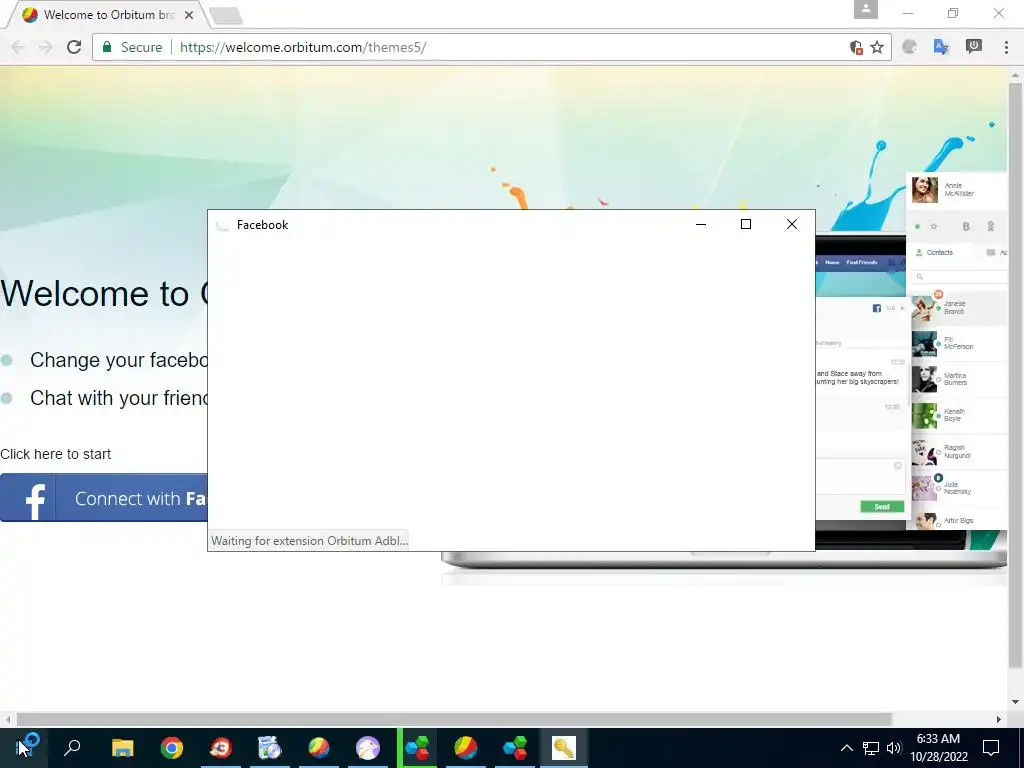Click the 'Welcome to' page heading

95,293
